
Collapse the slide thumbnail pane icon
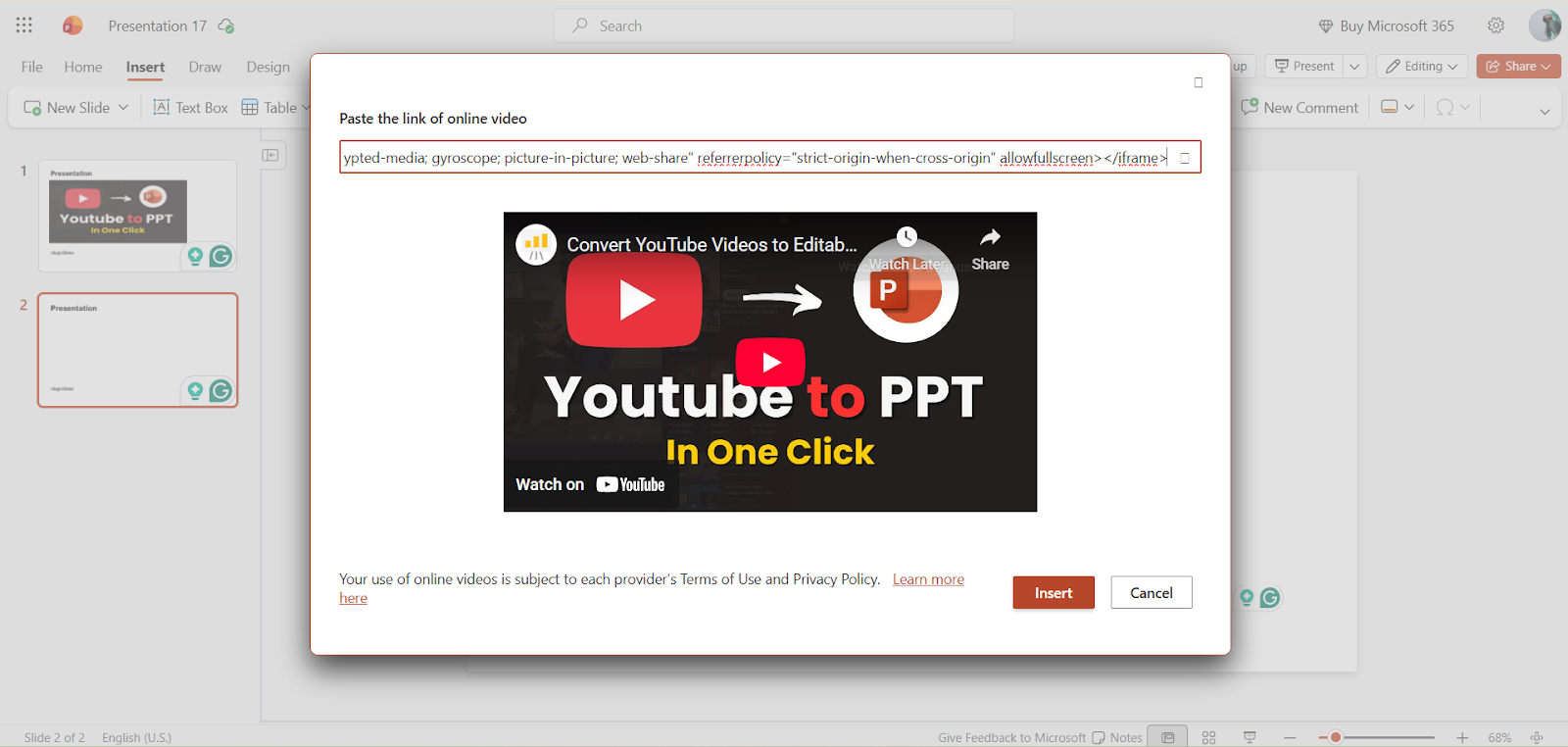[x=270, y=155]
